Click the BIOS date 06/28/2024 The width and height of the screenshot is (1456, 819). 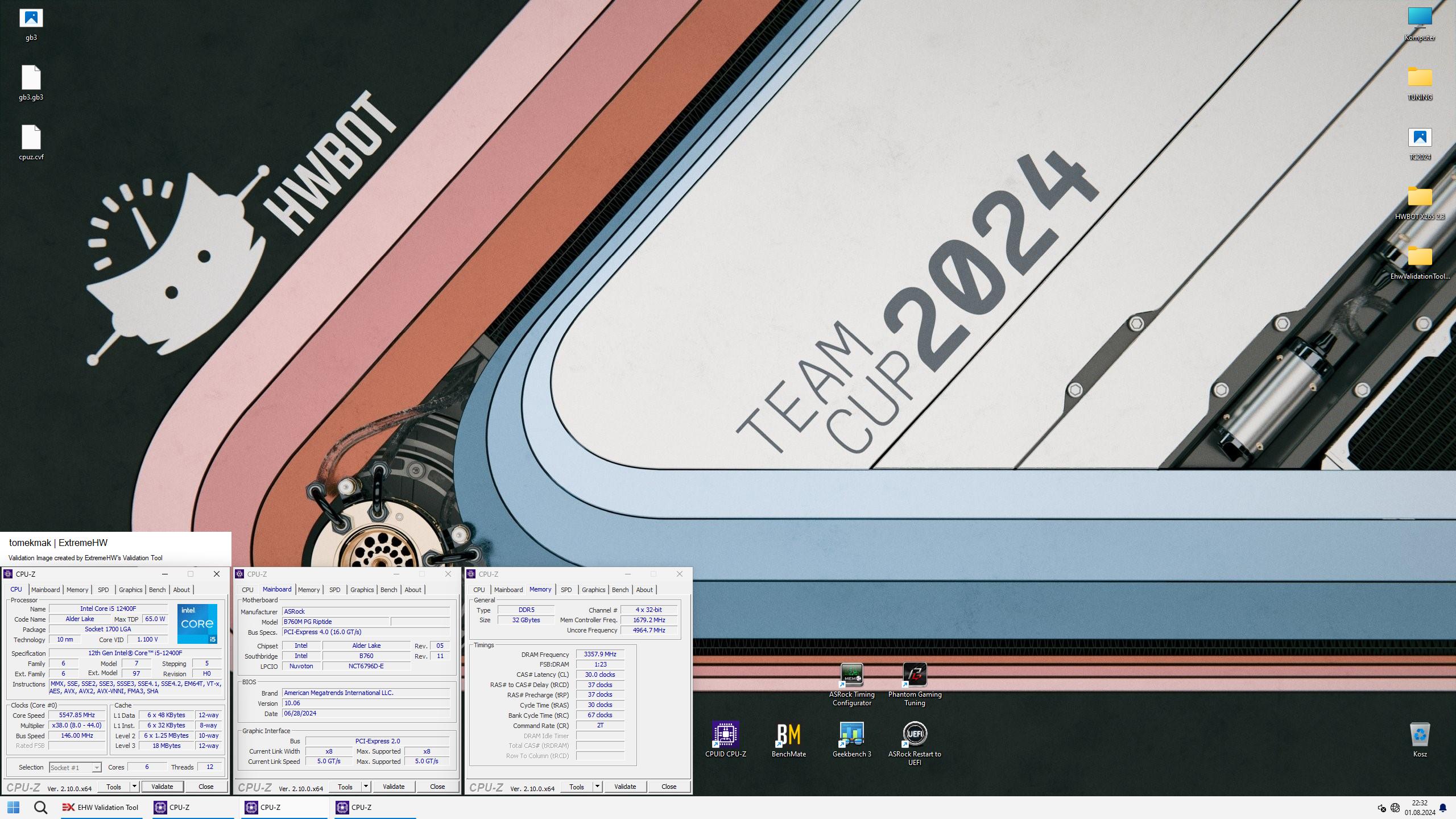point(366,714)
